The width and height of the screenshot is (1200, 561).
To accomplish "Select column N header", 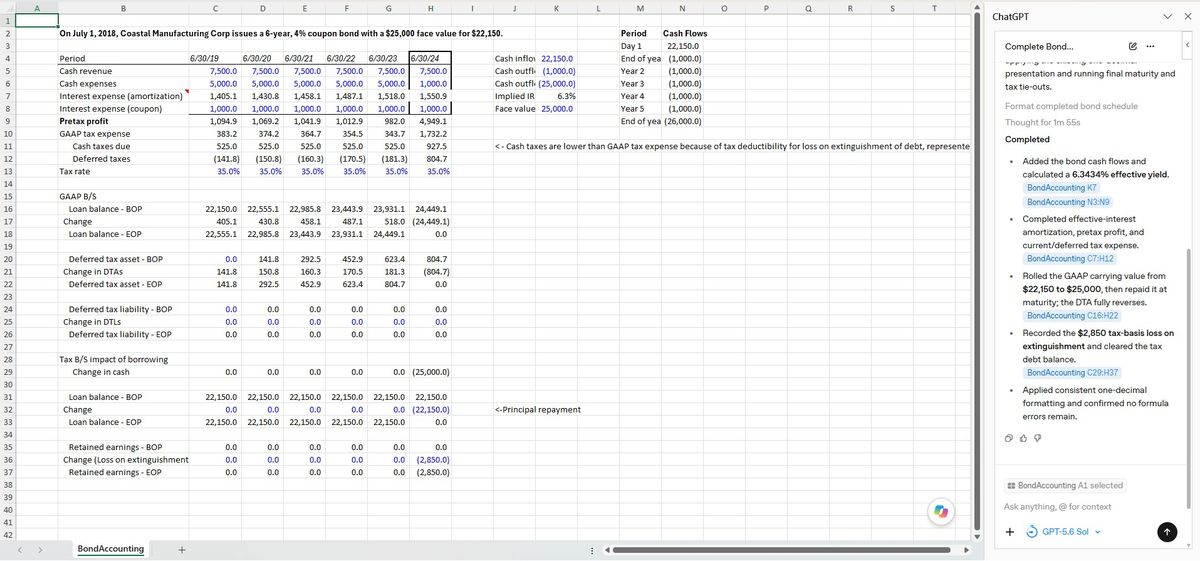I will [x=681, y=9].
